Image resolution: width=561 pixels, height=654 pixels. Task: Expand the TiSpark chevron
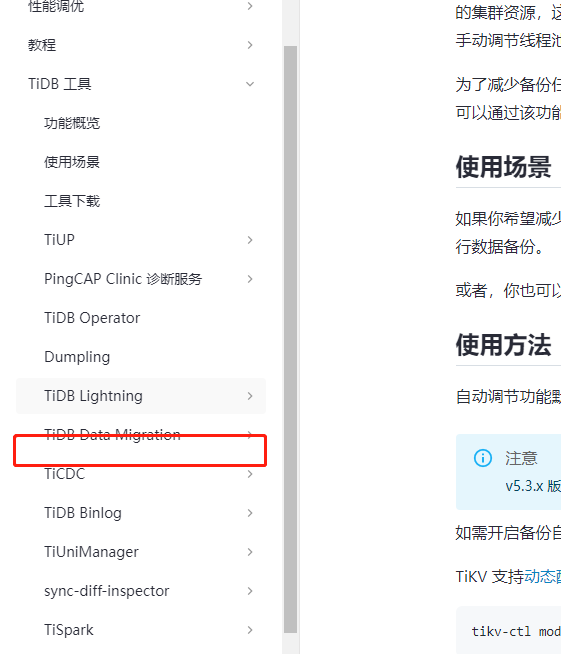(250, 630)
